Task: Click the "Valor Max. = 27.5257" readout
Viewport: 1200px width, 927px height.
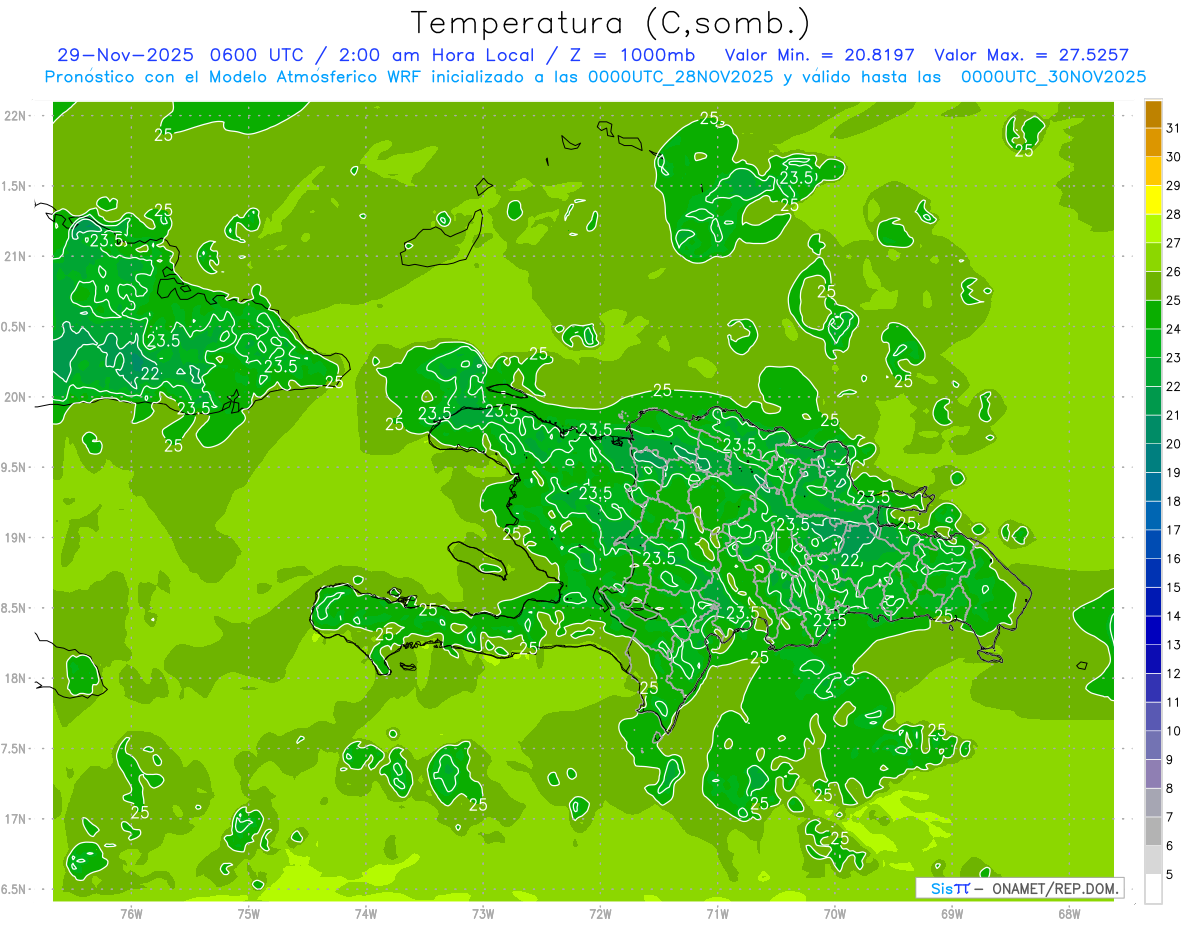Action: click(1031, 55)
